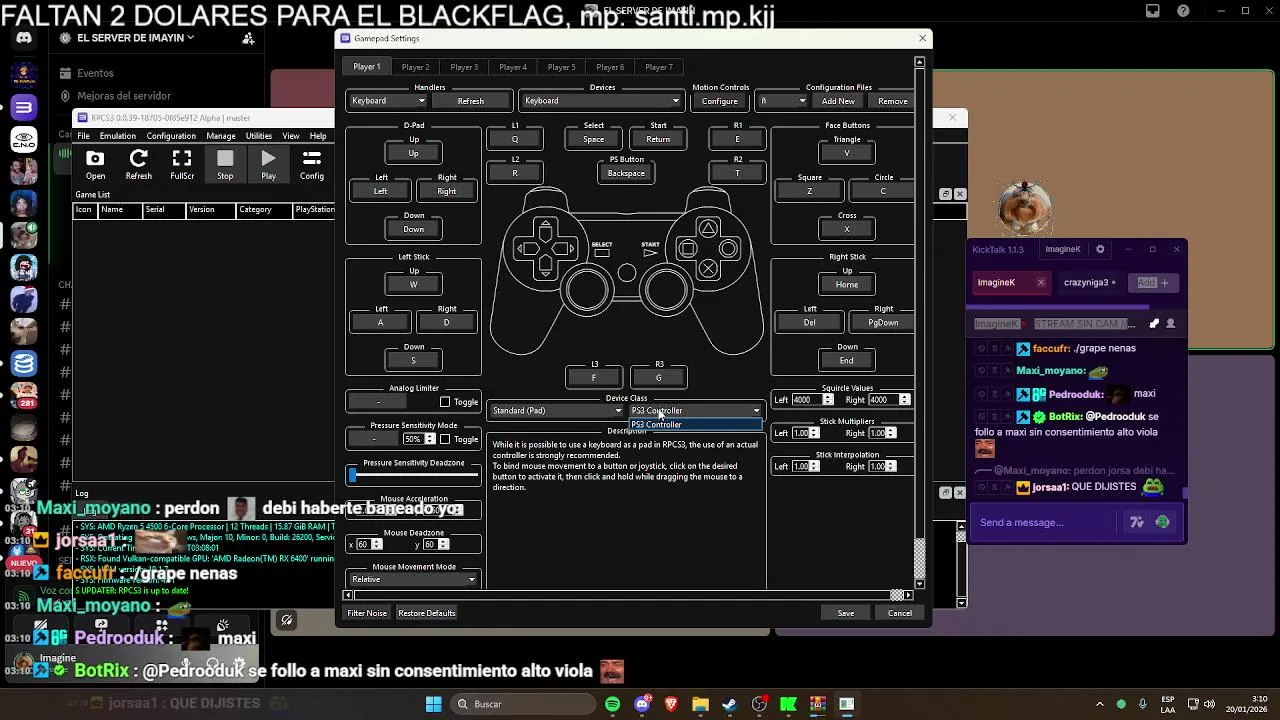Click the Windows Start icon in taskbar
This screenshot has height=720, width=1280.
[x=433, y=704]
